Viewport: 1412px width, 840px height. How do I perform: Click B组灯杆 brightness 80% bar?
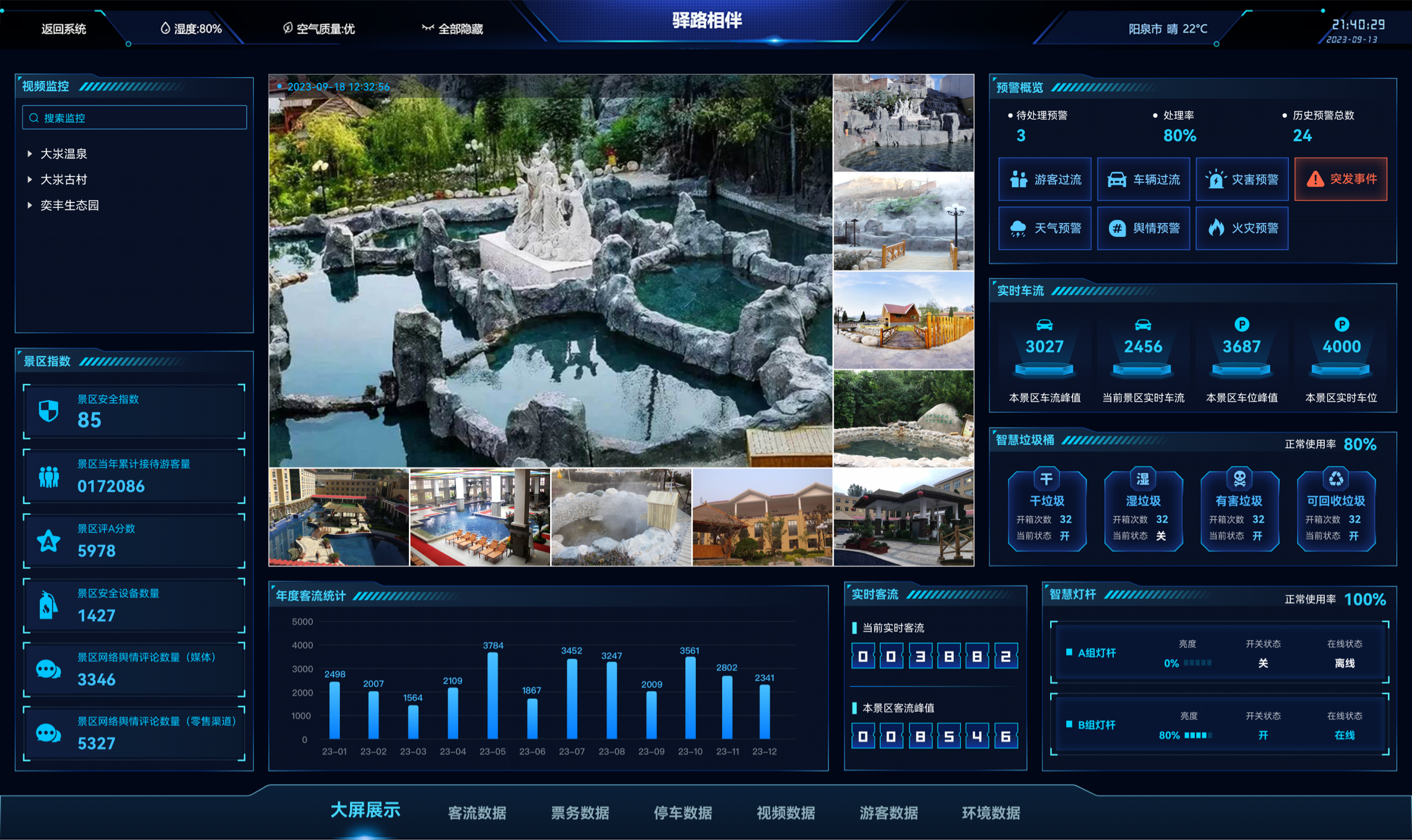click(1198, 735)
